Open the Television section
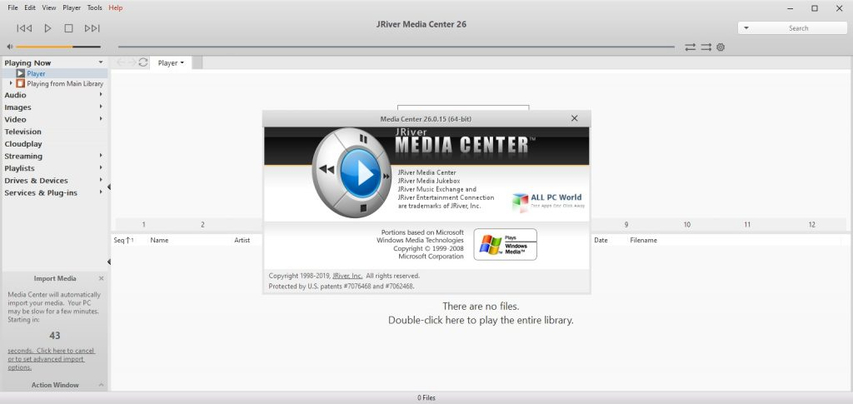Viewport: 853px width, 404px height. point(23,132)
